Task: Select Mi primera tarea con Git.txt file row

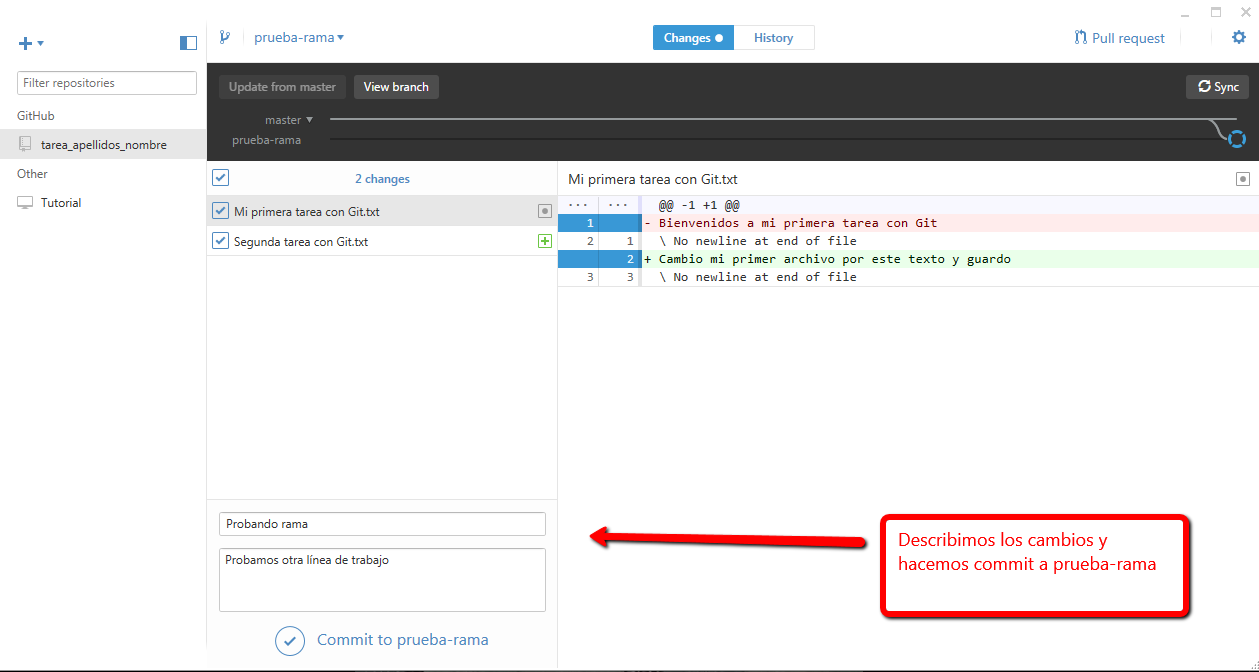Action: pos(382,211)
